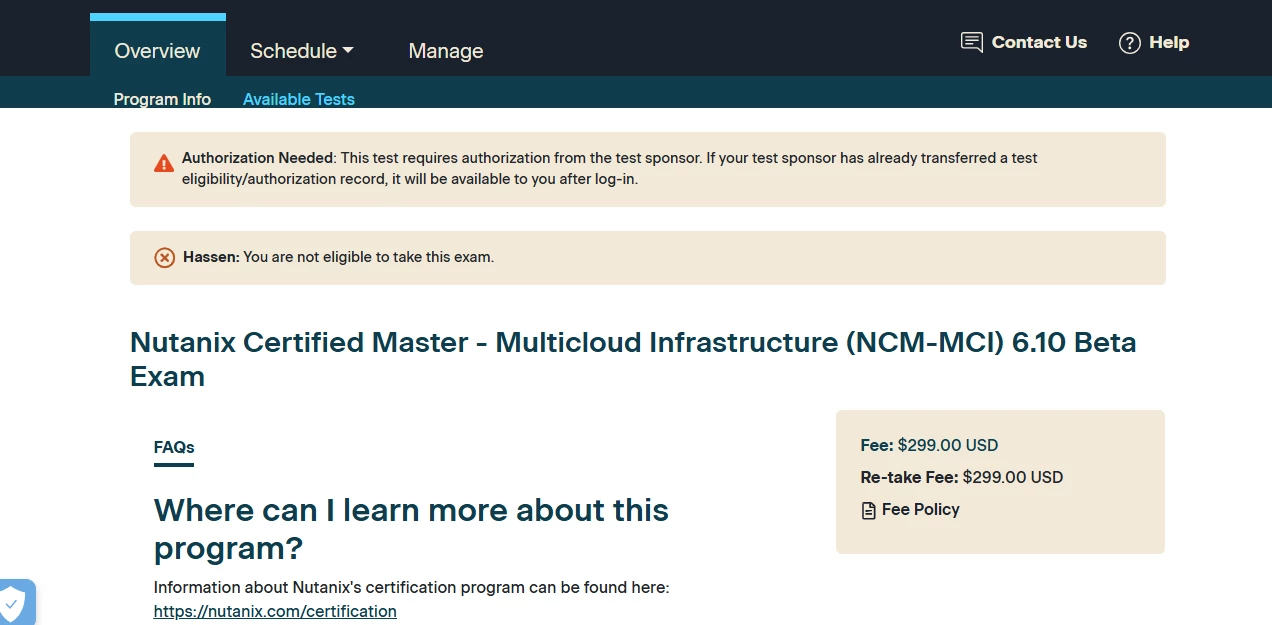Open the Contact Us link
This screenshot has width=1272, height=625.
coord(1039,42)
